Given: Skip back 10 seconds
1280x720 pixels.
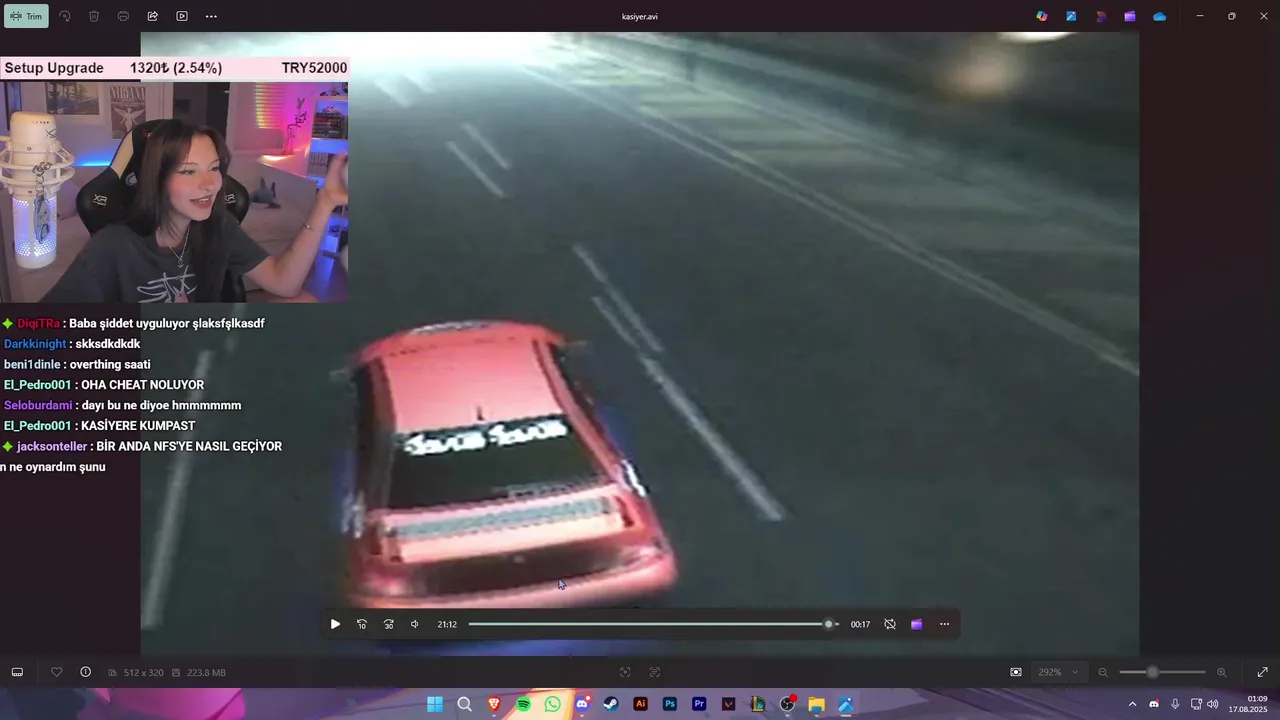Looking at the screenshot, I should point(362,624).
